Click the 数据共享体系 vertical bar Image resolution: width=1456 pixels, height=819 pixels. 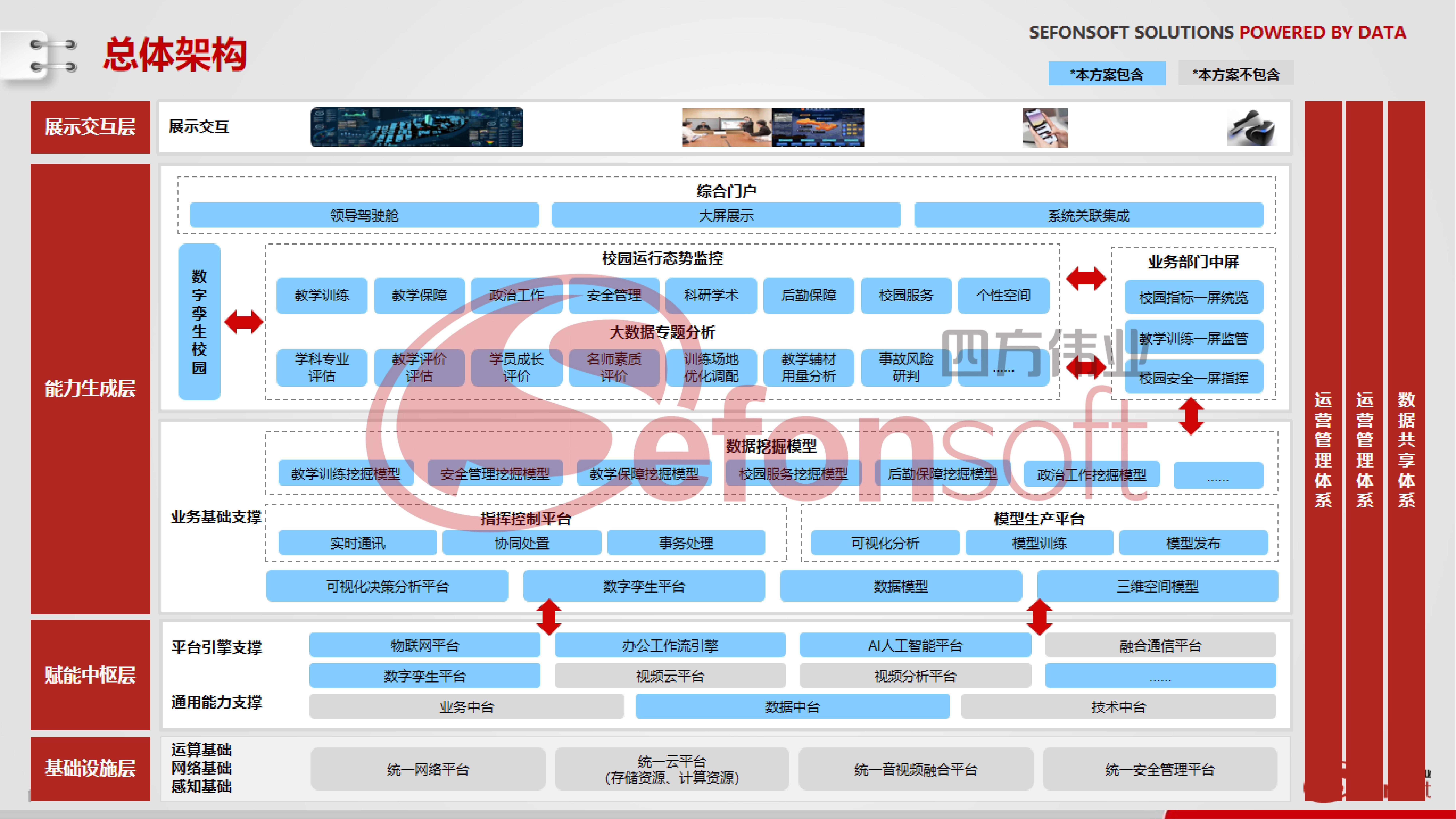pos(1406,450)
